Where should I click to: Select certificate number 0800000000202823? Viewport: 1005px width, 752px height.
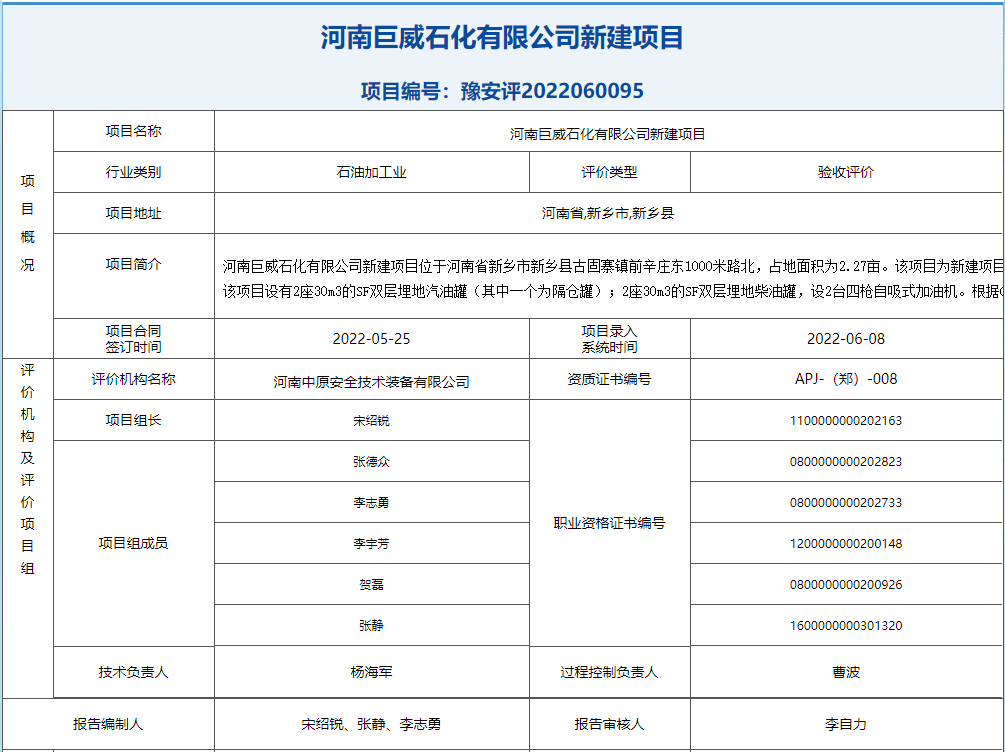pos(846,462)
